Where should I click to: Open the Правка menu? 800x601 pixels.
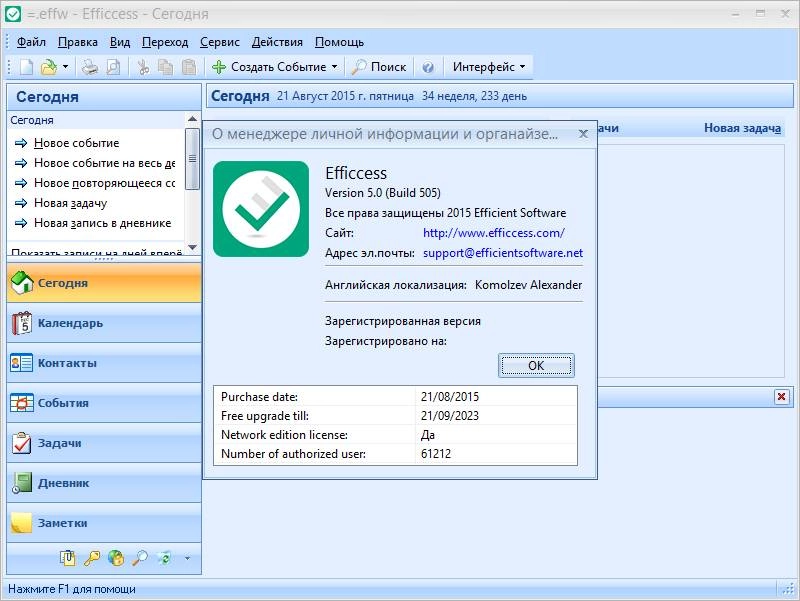tap(78, 42)
